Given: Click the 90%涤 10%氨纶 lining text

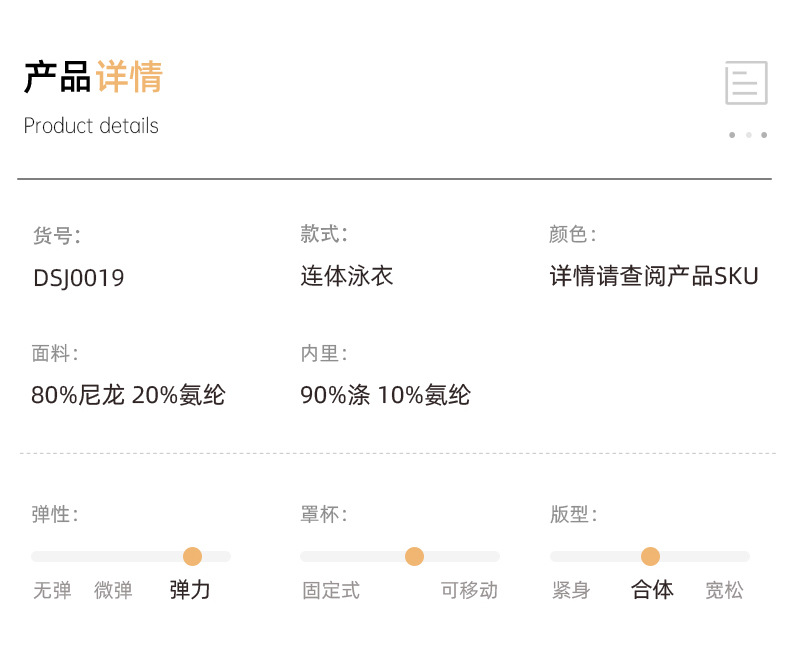Looking at the screenshot, I should click(x=385, y=395).
